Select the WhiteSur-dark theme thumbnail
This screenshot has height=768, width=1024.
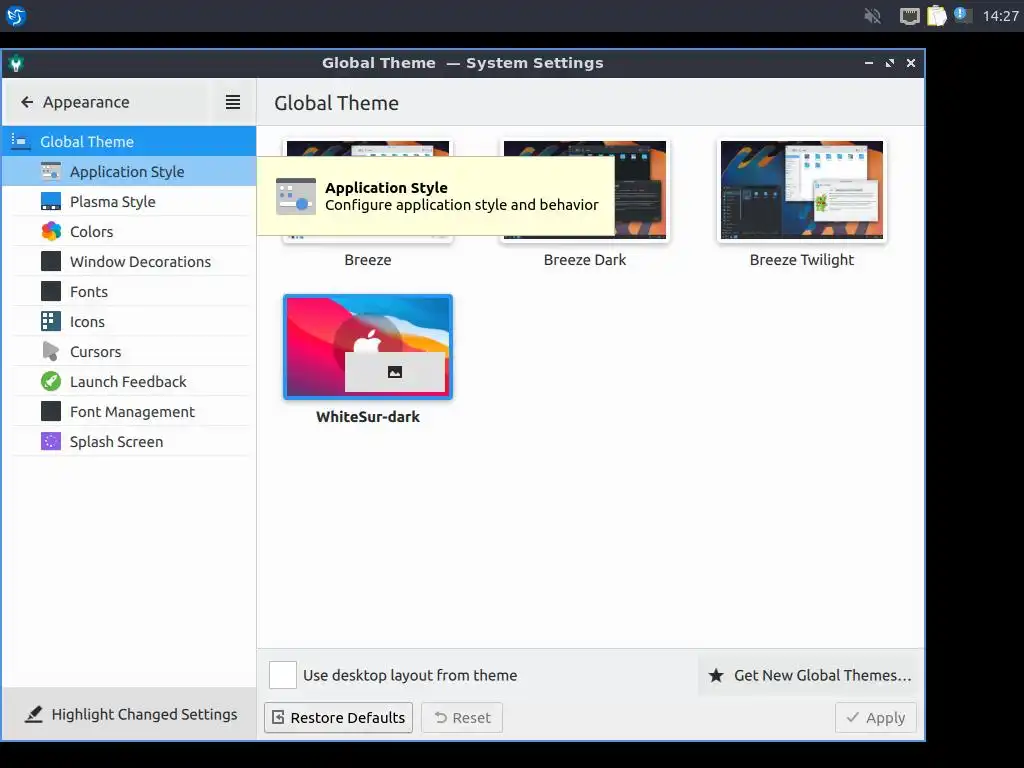point(368,347)
